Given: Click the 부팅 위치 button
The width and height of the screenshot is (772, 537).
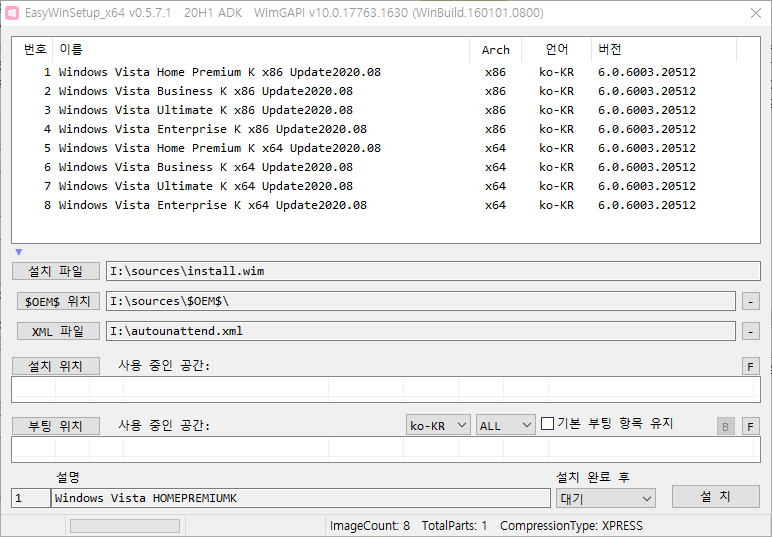Looking at the screenshot, I should (56, 426).
